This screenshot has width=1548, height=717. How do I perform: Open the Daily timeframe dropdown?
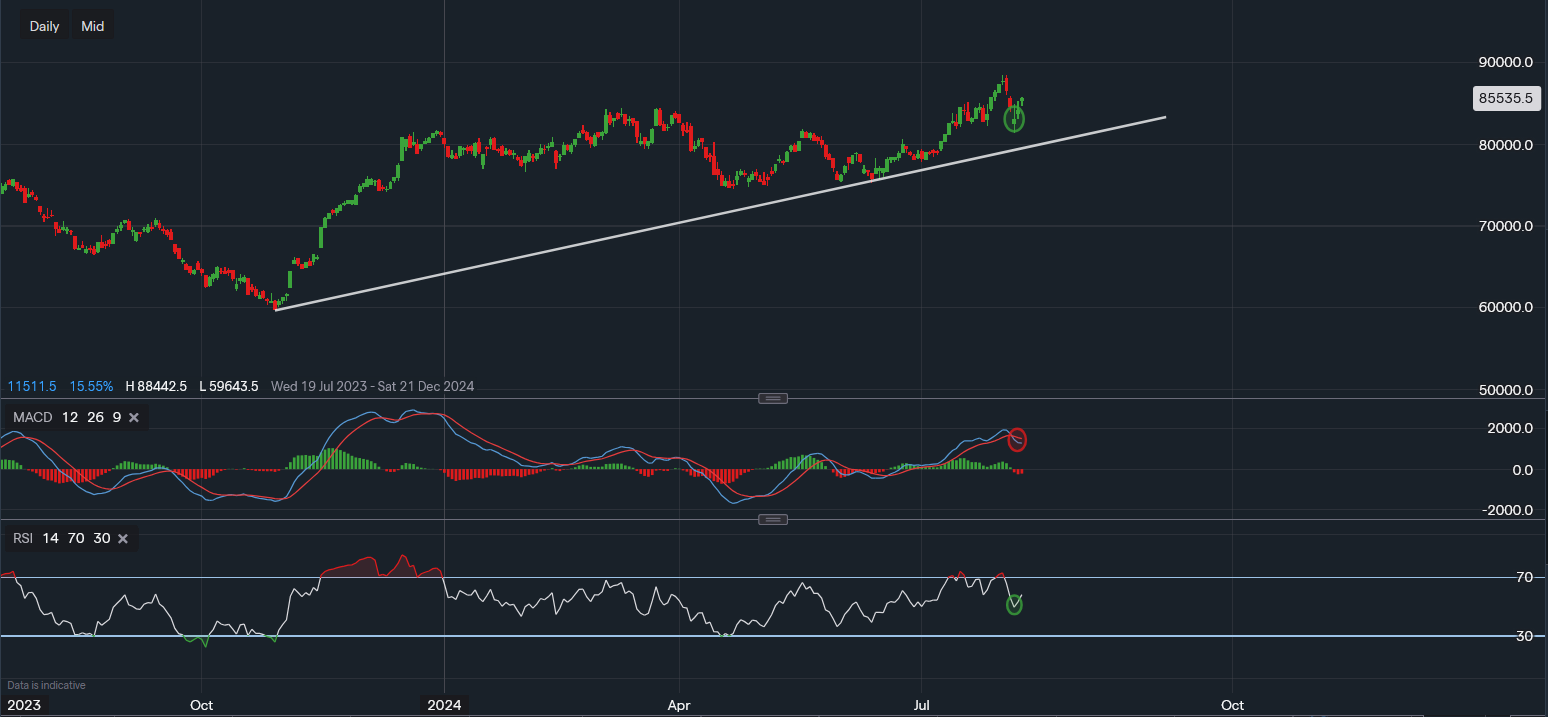[44, 26]
